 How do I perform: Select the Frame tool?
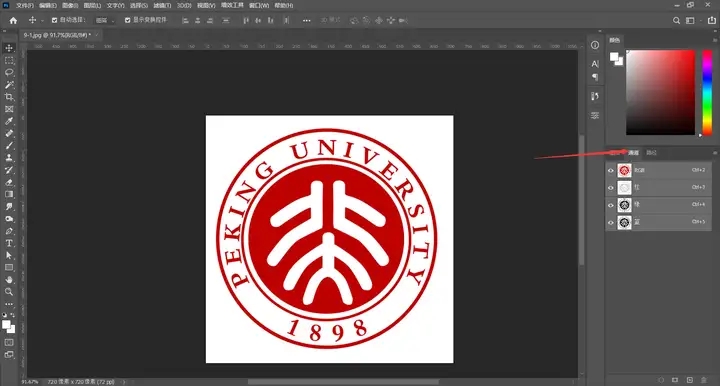click(9, 109)
